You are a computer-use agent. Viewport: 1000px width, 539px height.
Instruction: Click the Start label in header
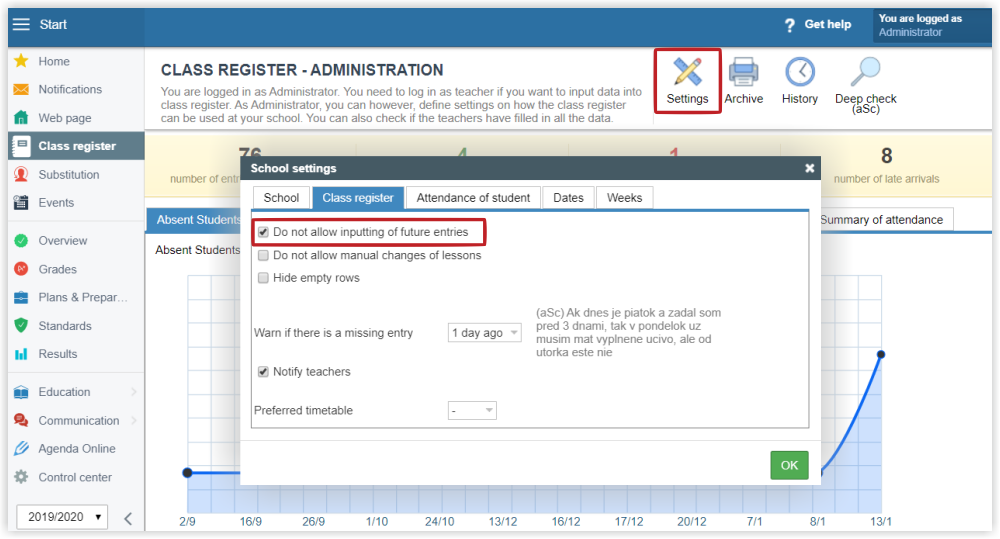(x=53, y=24)
